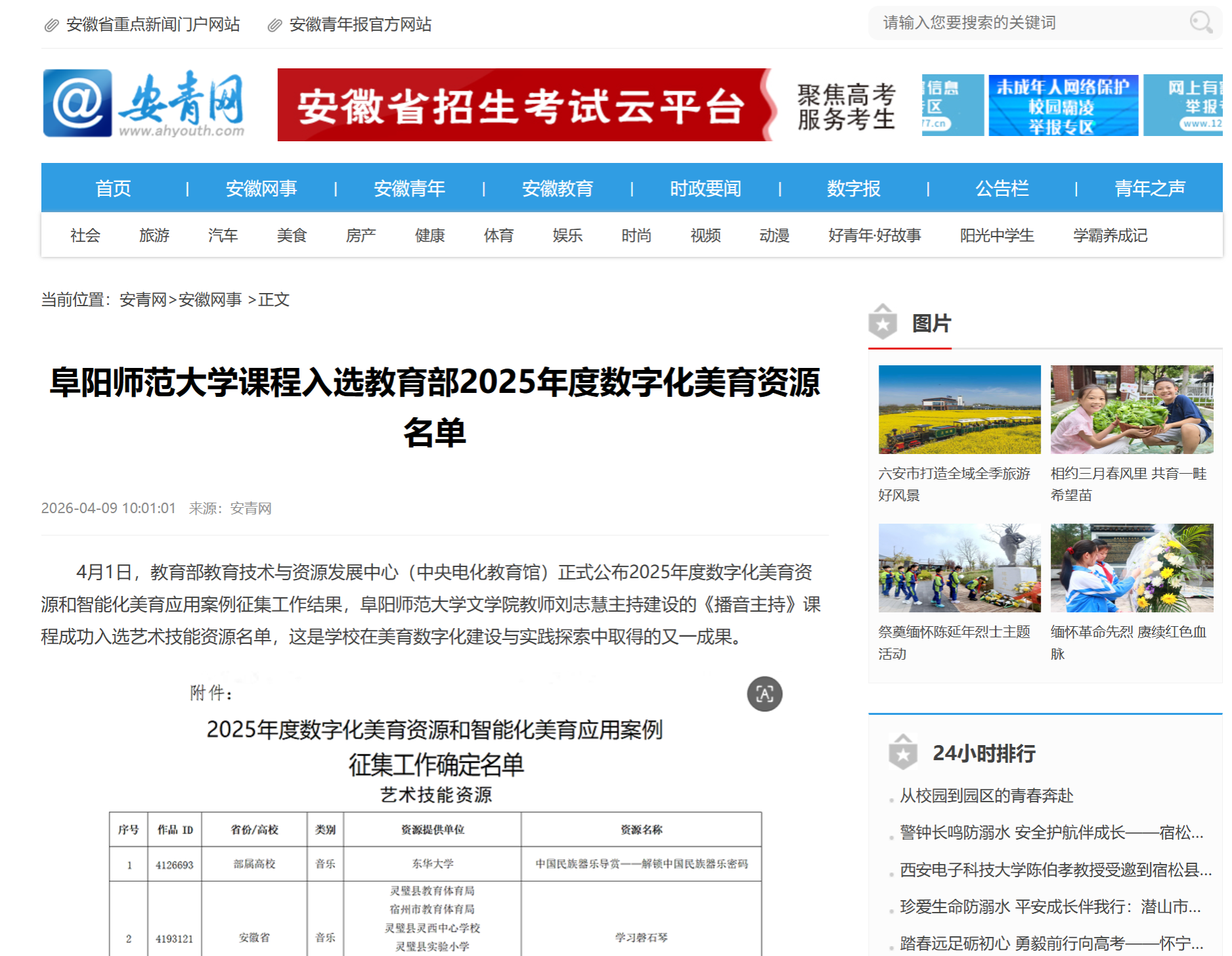
Task: Click the star badge icon beside 图片
Action: 883,323
